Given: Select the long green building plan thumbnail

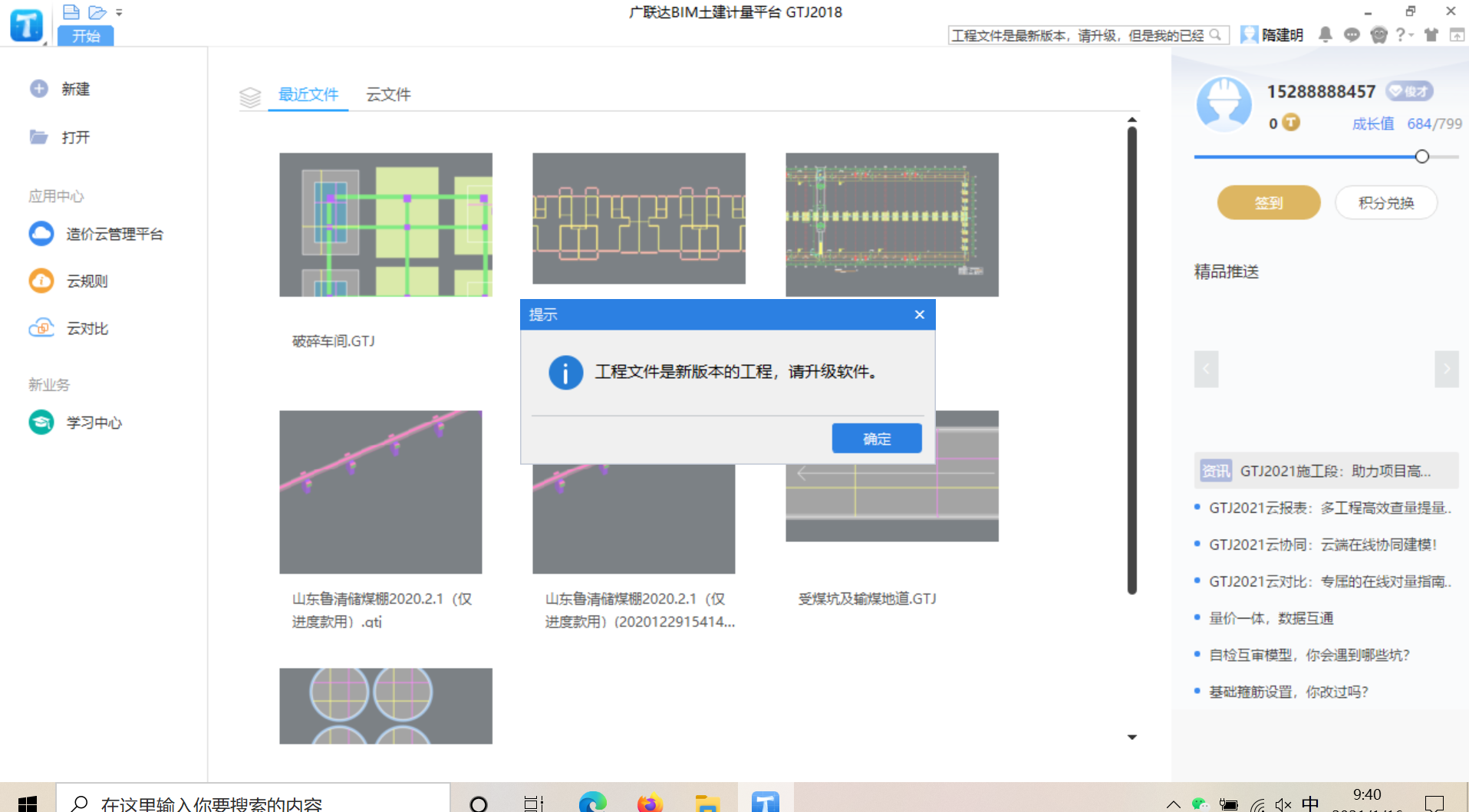Looking at the screenshot, I should (892, 225).
